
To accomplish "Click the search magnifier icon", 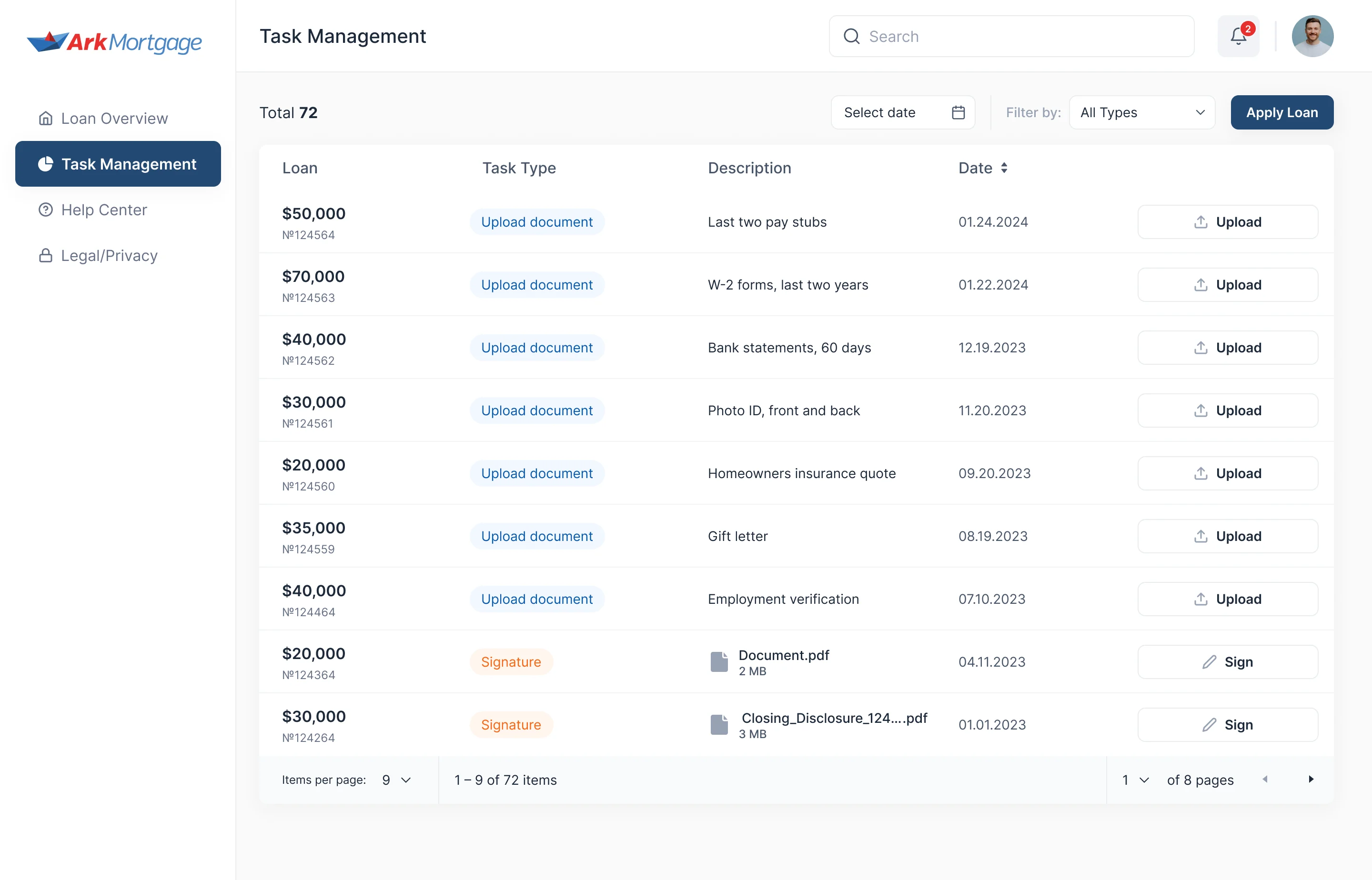I will point(851,37).
